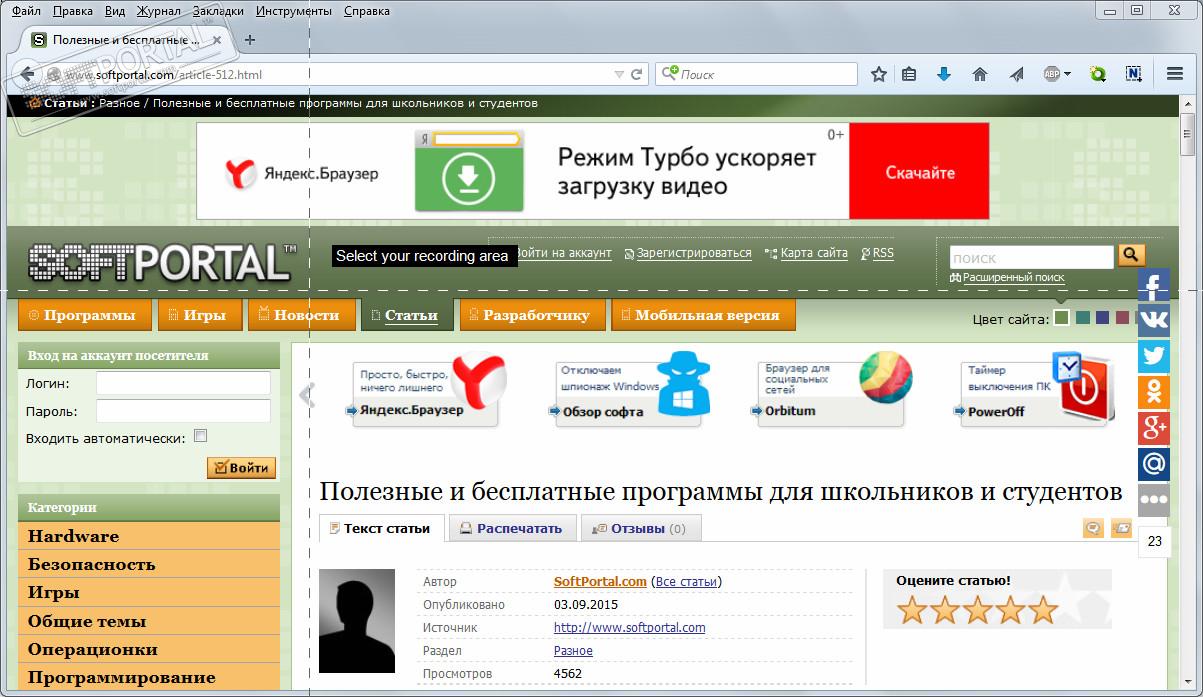The image size is (1203, 697).
Task: Open the Adblock Plus dropdown arrow
Action: [1067, 74]
